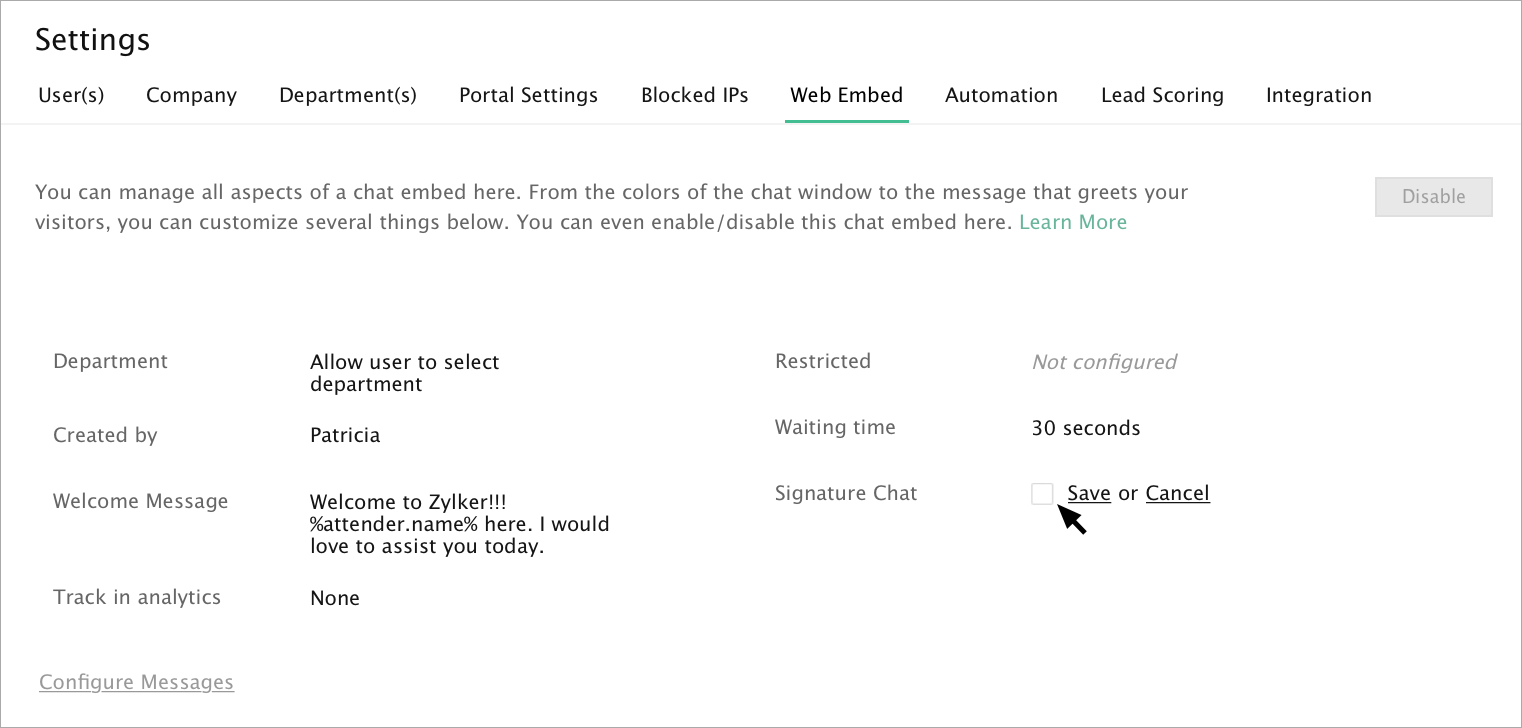The height and width of the screenshot is (728, 1522).
Task: Click the 30 seconds waiting time value
Action: point(1085,428)
